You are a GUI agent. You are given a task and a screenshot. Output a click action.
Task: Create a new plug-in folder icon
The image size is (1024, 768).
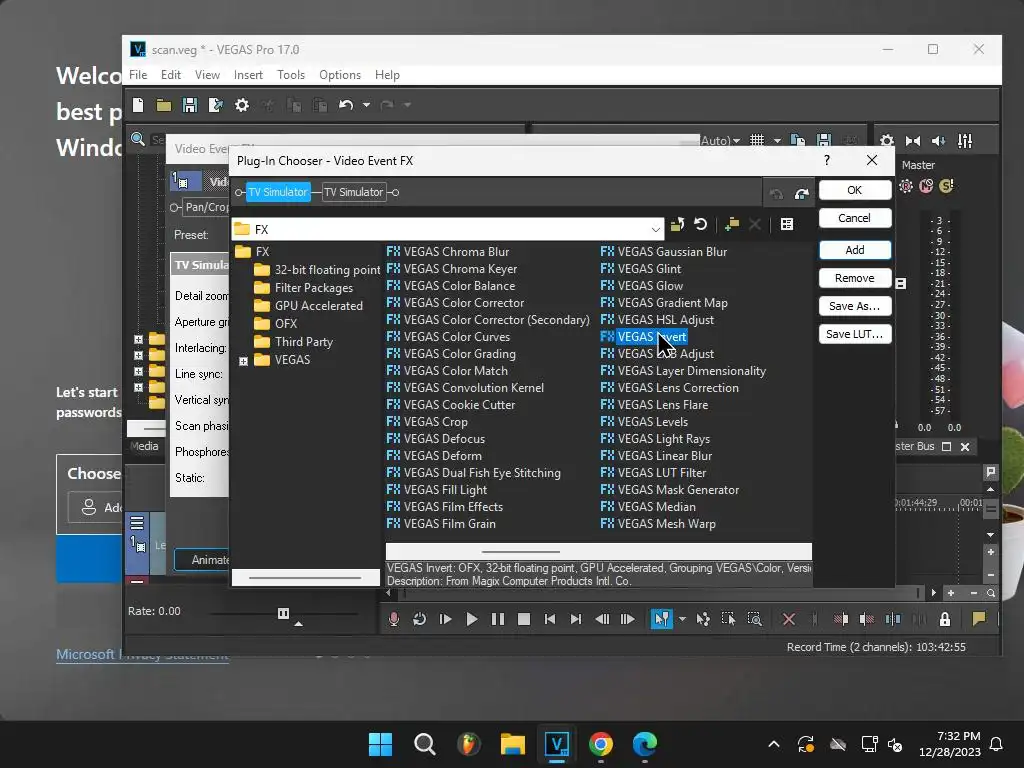[732, 225]
